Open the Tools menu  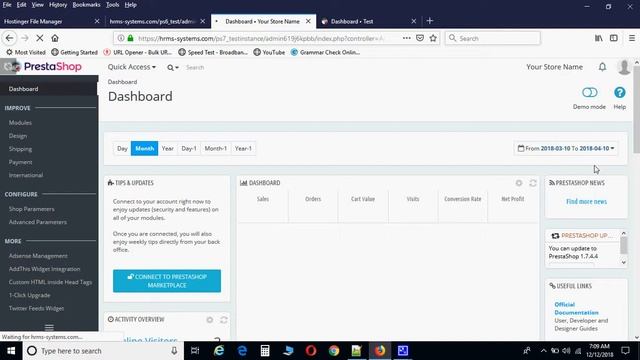point(113,5)
